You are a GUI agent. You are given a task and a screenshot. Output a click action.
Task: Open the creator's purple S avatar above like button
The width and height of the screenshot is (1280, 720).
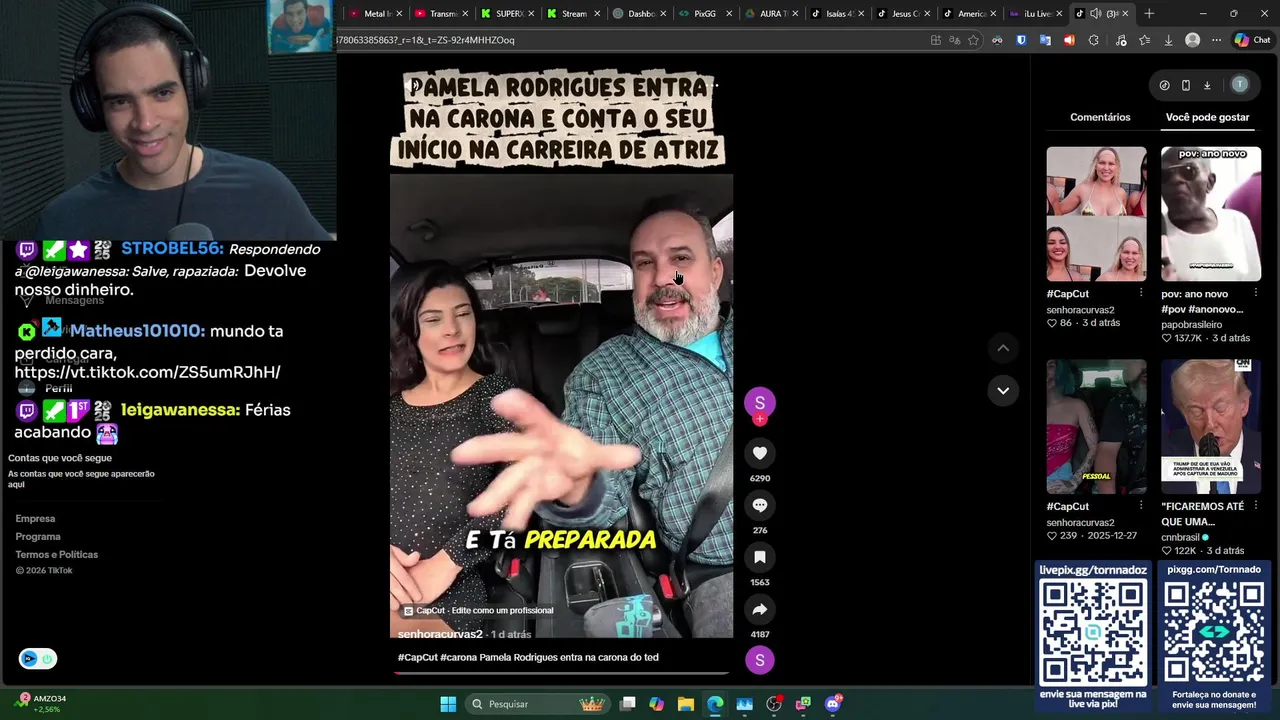tap(760, 402)
